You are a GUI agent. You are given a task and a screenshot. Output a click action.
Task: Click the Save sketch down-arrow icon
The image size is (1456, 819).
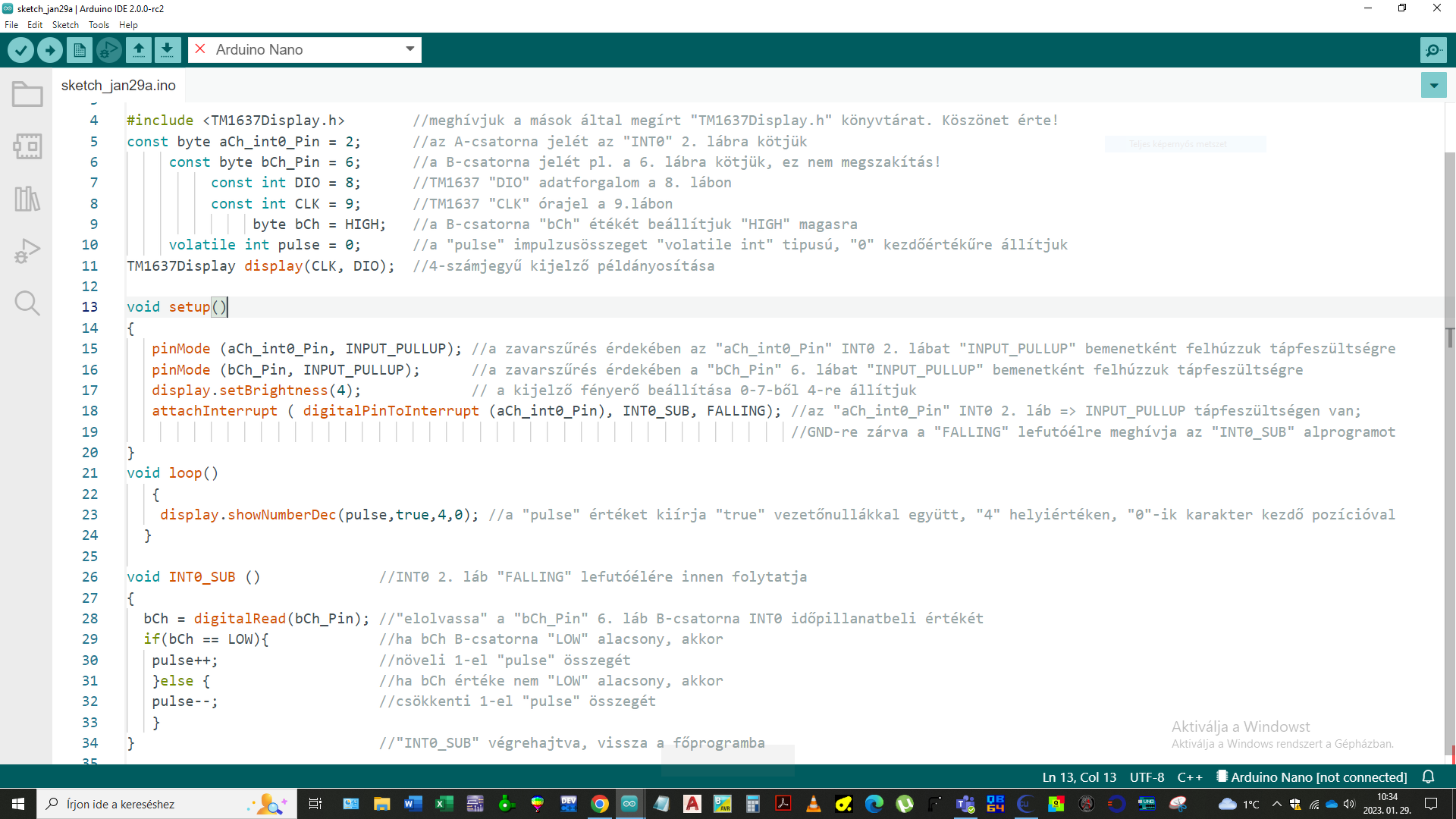(167, 50)
